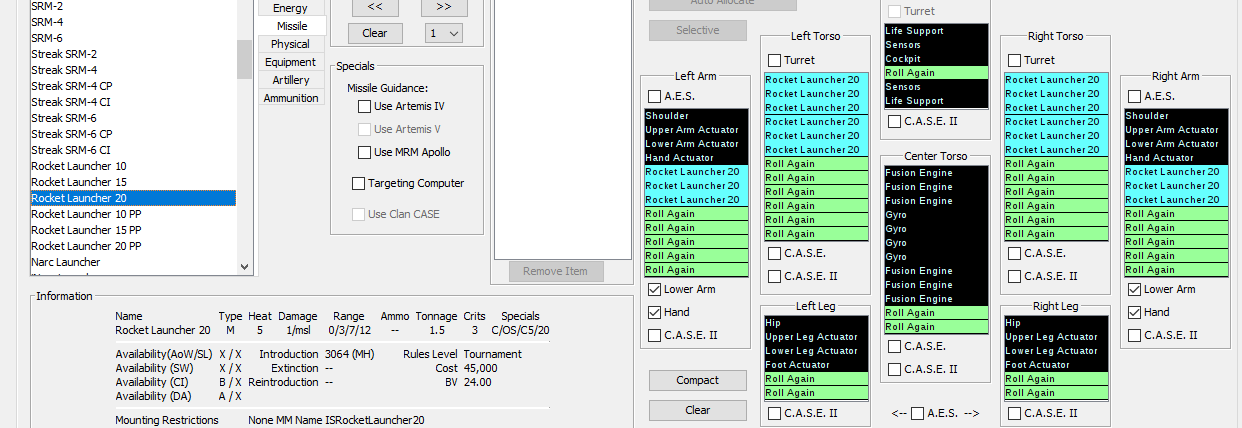Select Upper Arm Actuator in Right Arm
1242x428 pixels.
pos(1176,130)
